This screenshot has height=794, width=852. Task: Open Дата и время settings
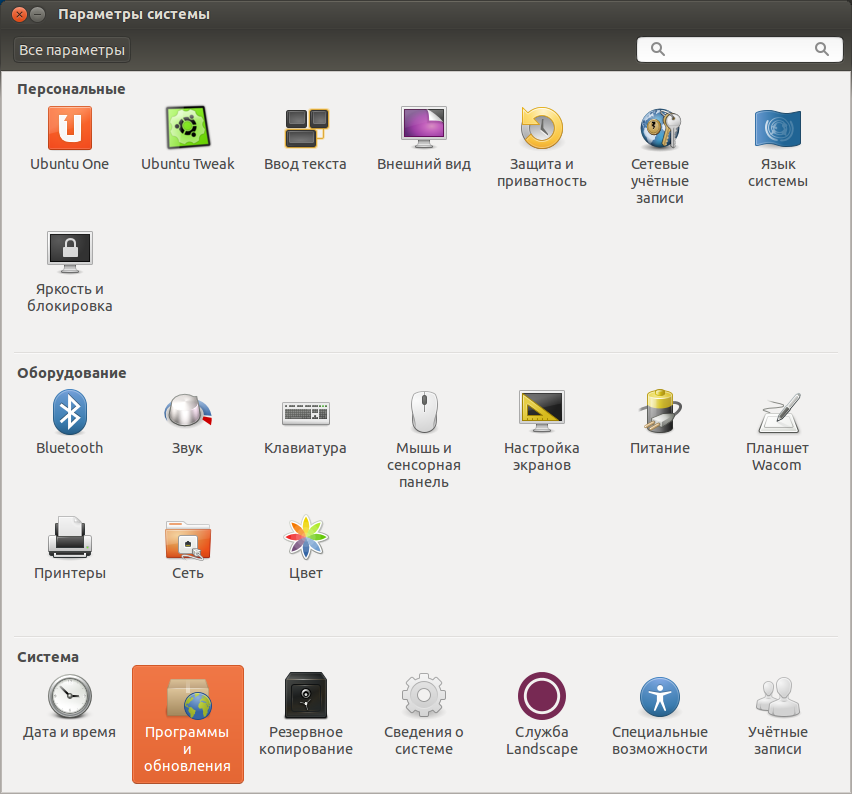tap(70, 707)
